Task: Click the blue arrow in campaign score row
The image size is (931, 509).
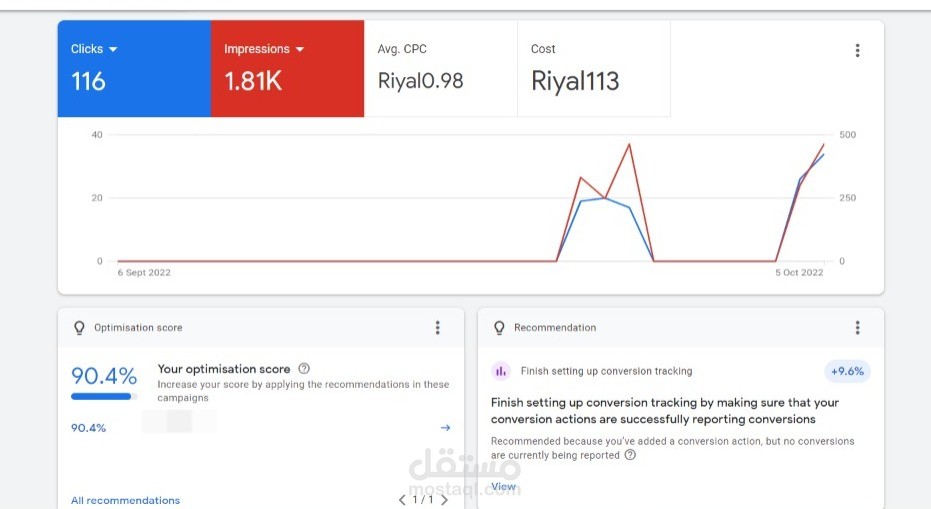Action: coord(445,428)
